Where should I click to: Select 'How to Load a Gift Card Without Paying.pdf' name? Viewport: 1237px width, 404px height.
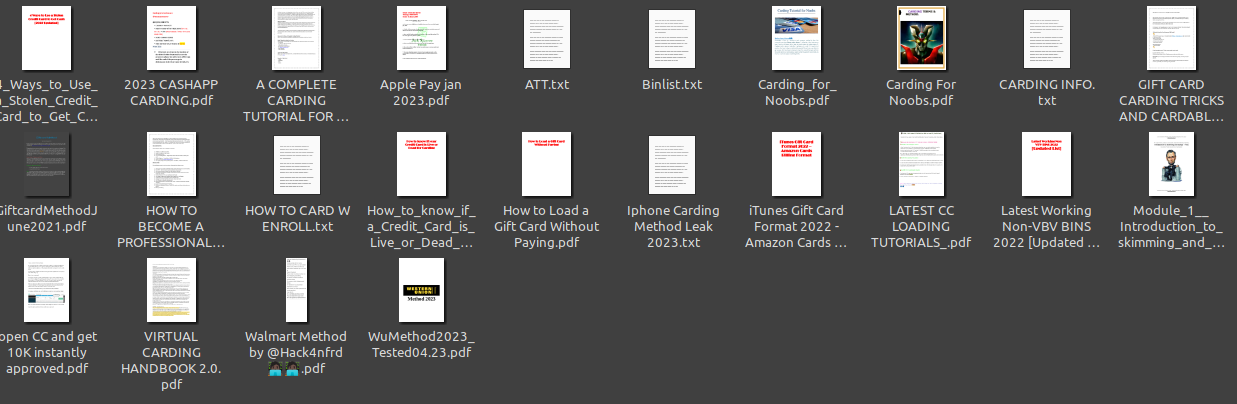pos(547,227)
